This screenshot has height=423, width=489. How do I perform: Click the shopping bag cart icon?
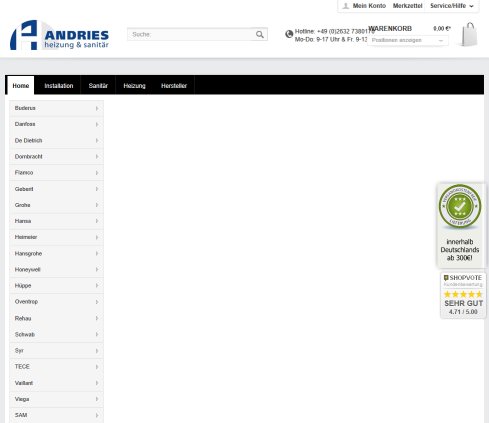(x=469, y=34)
